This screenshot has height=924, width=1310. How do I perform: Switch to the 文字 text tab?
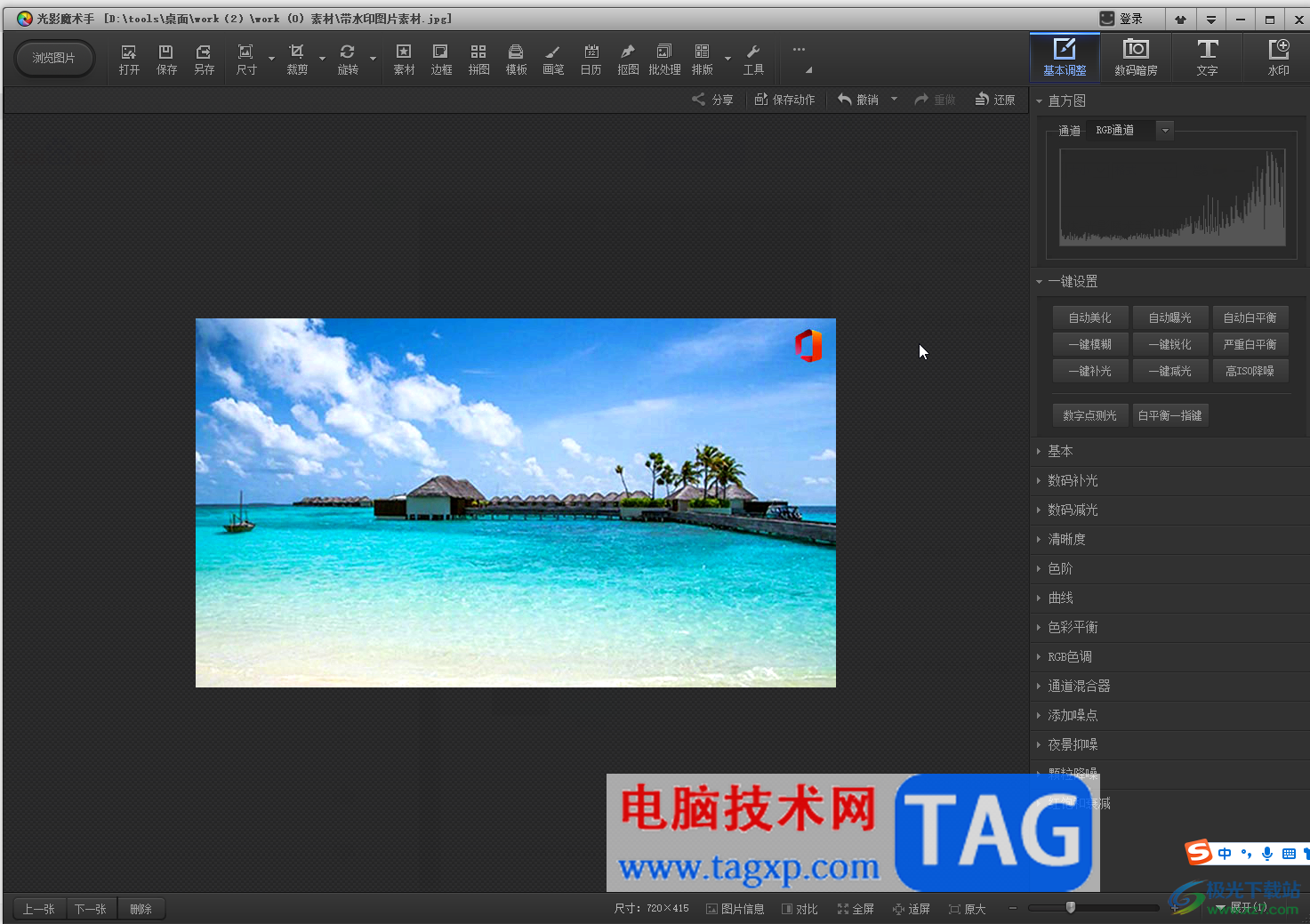pos(1207,57)
